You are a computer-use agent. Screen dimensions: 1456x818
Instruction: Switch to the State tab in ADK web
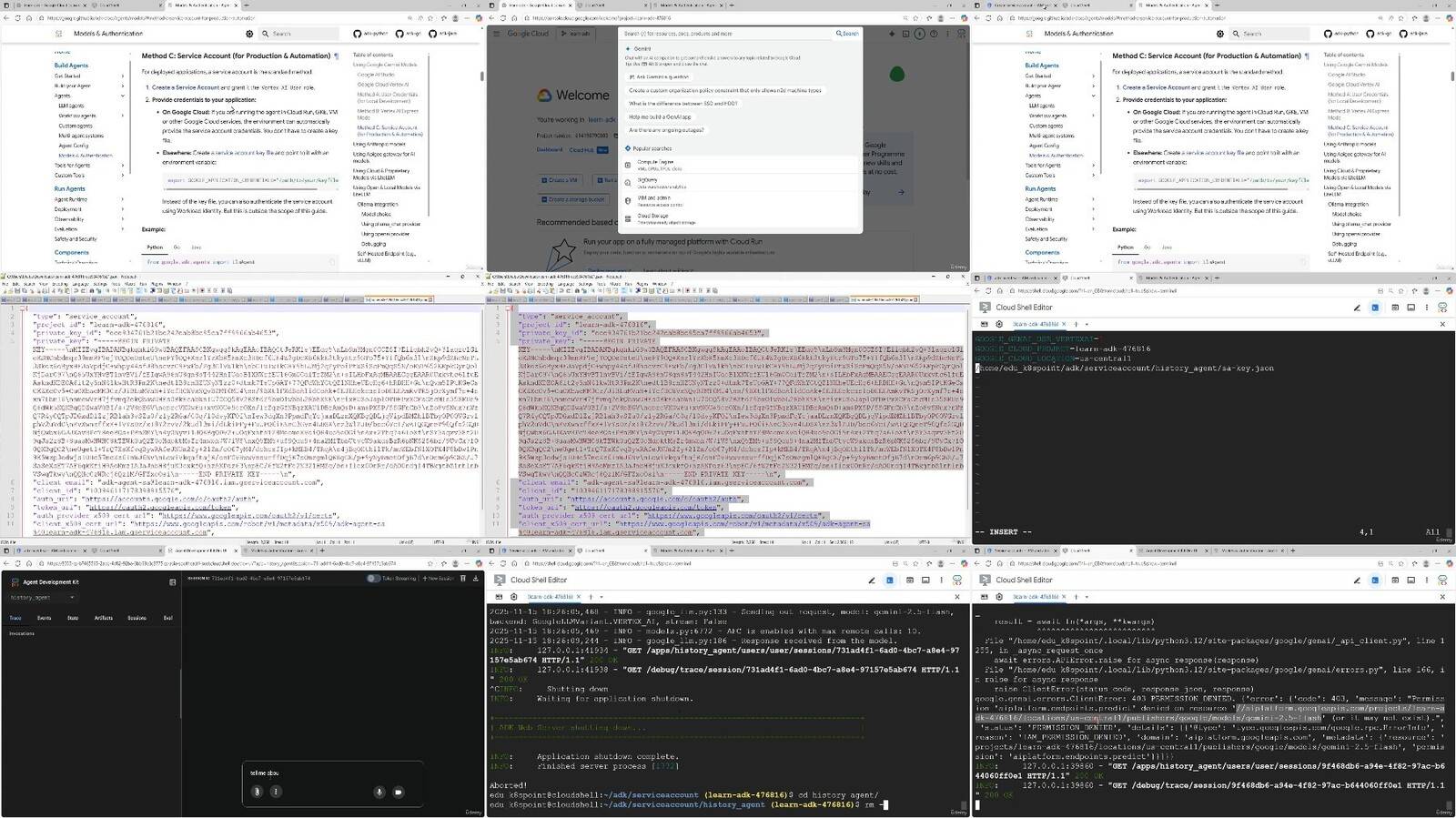click(x=73, y=618)
